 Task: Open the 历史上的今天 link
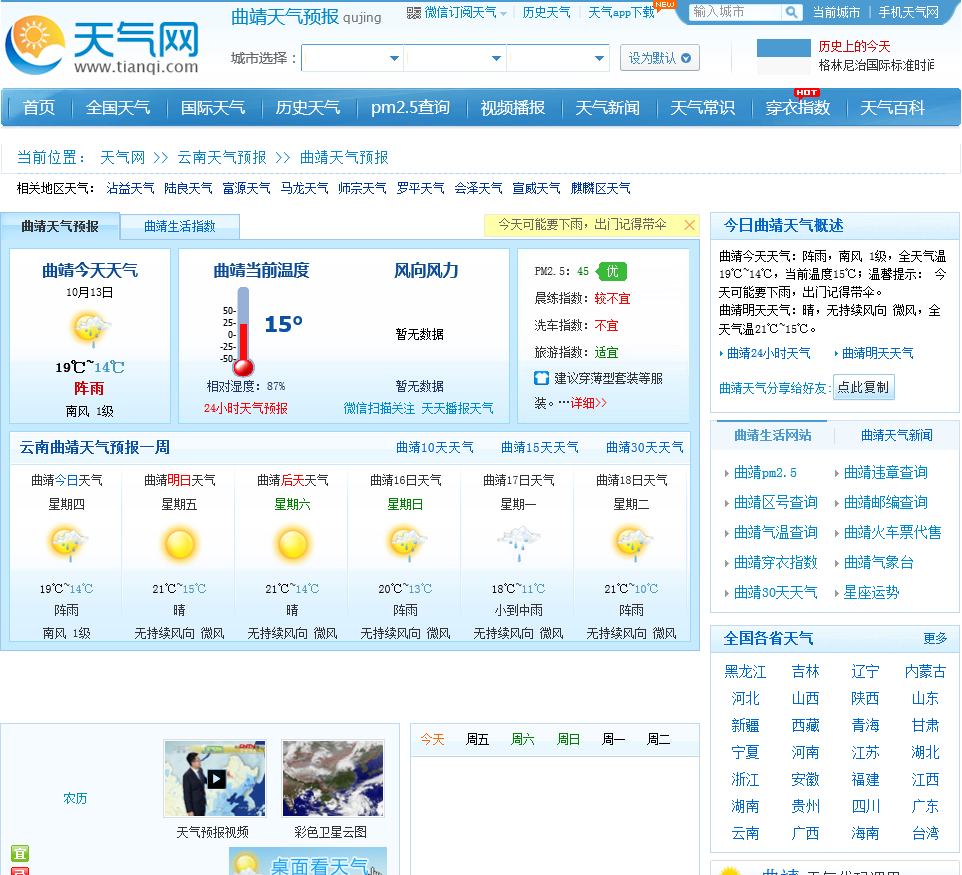click(854, 46)
